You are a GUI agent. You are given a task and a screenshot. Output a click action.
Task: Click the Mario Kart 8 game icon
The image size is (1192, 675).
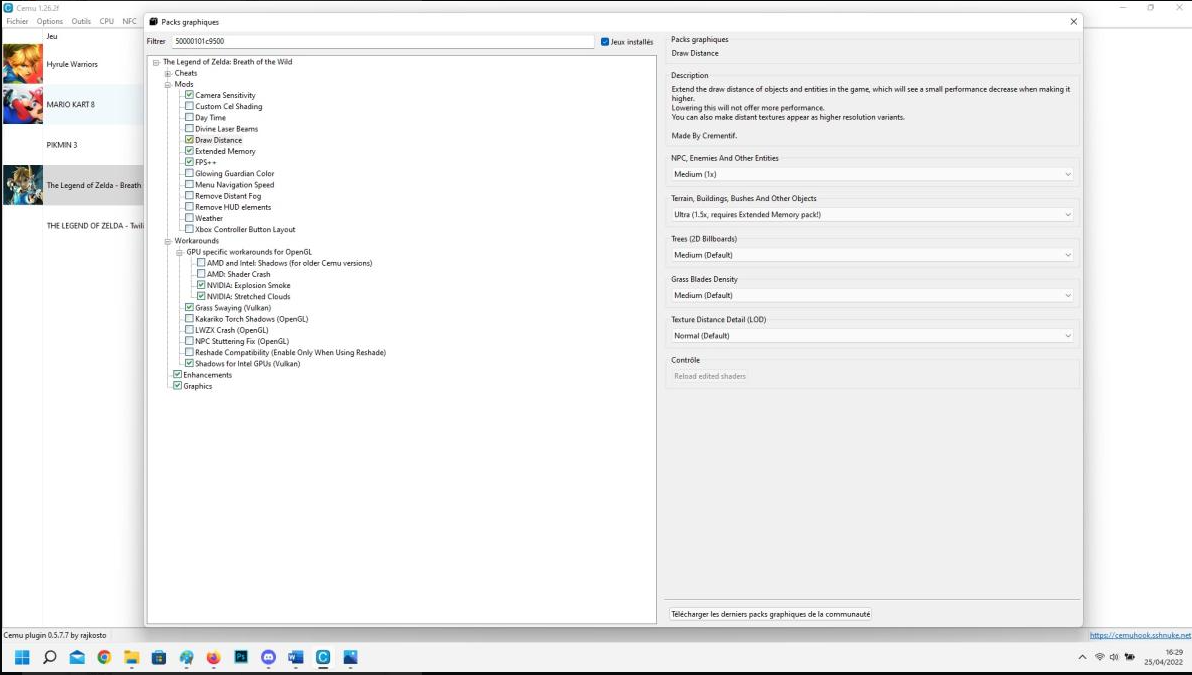(x=22, y=104)
